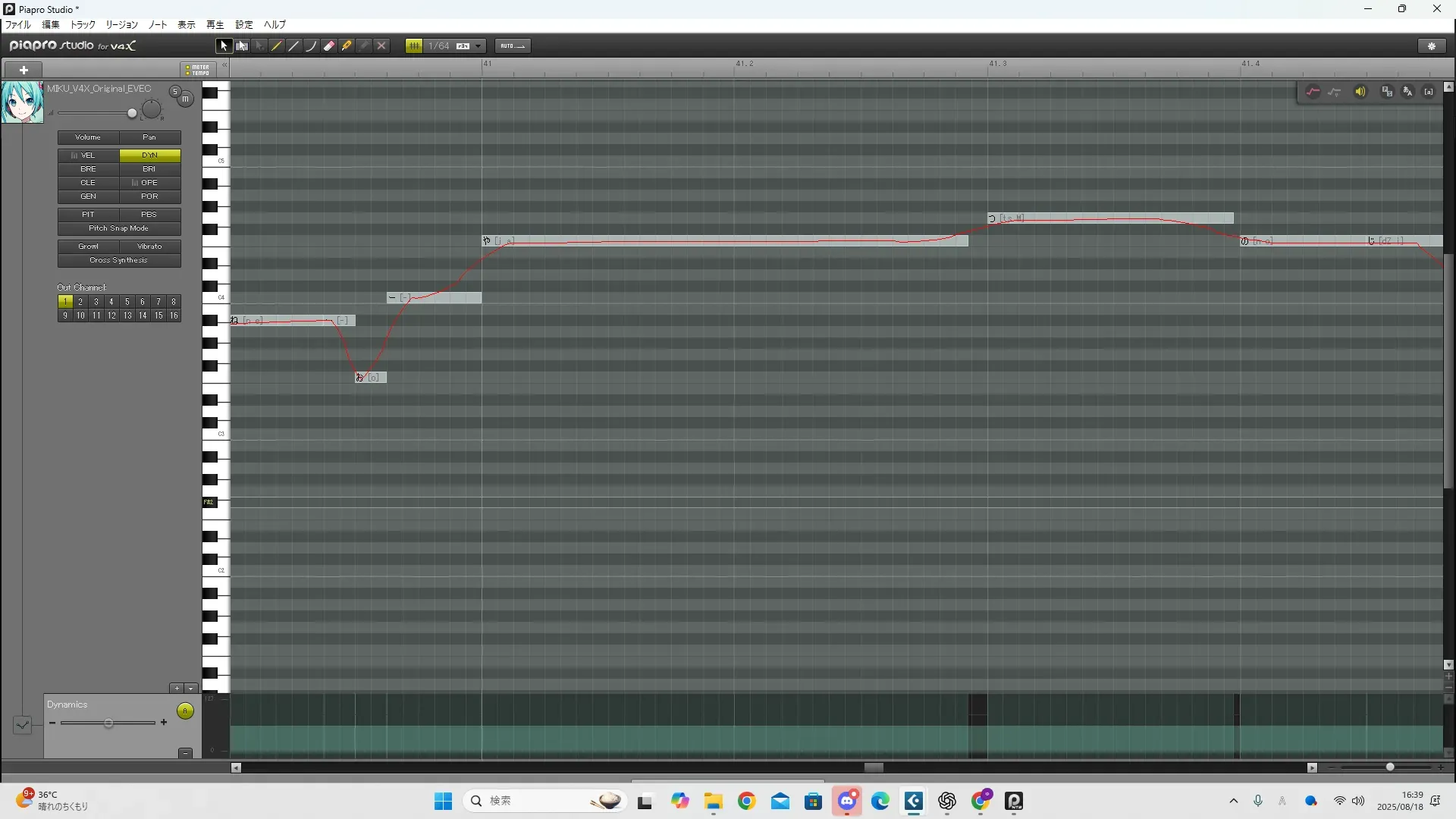Select the yellow pencil draw tool

point(277,46)
